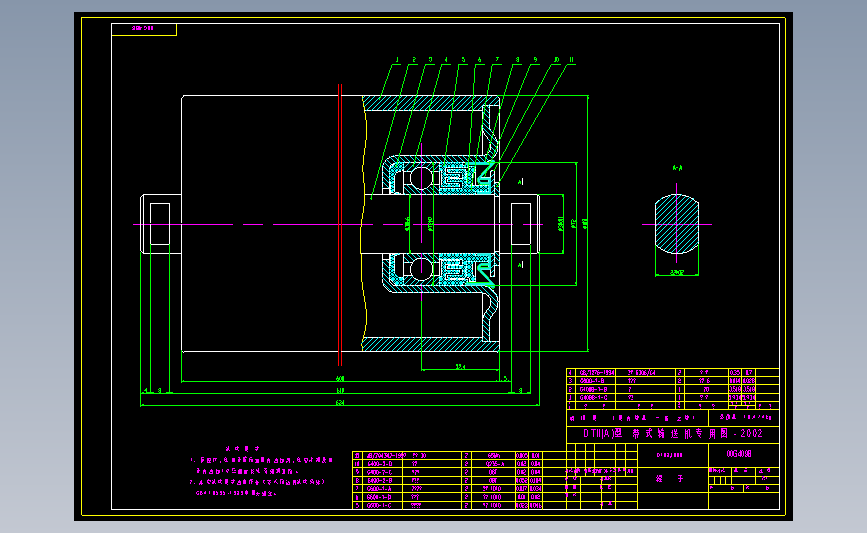Image resolution: width=867 pixels, height=533 pixels.
Task: Select the A-A section view label
Action: click(677, 168)
